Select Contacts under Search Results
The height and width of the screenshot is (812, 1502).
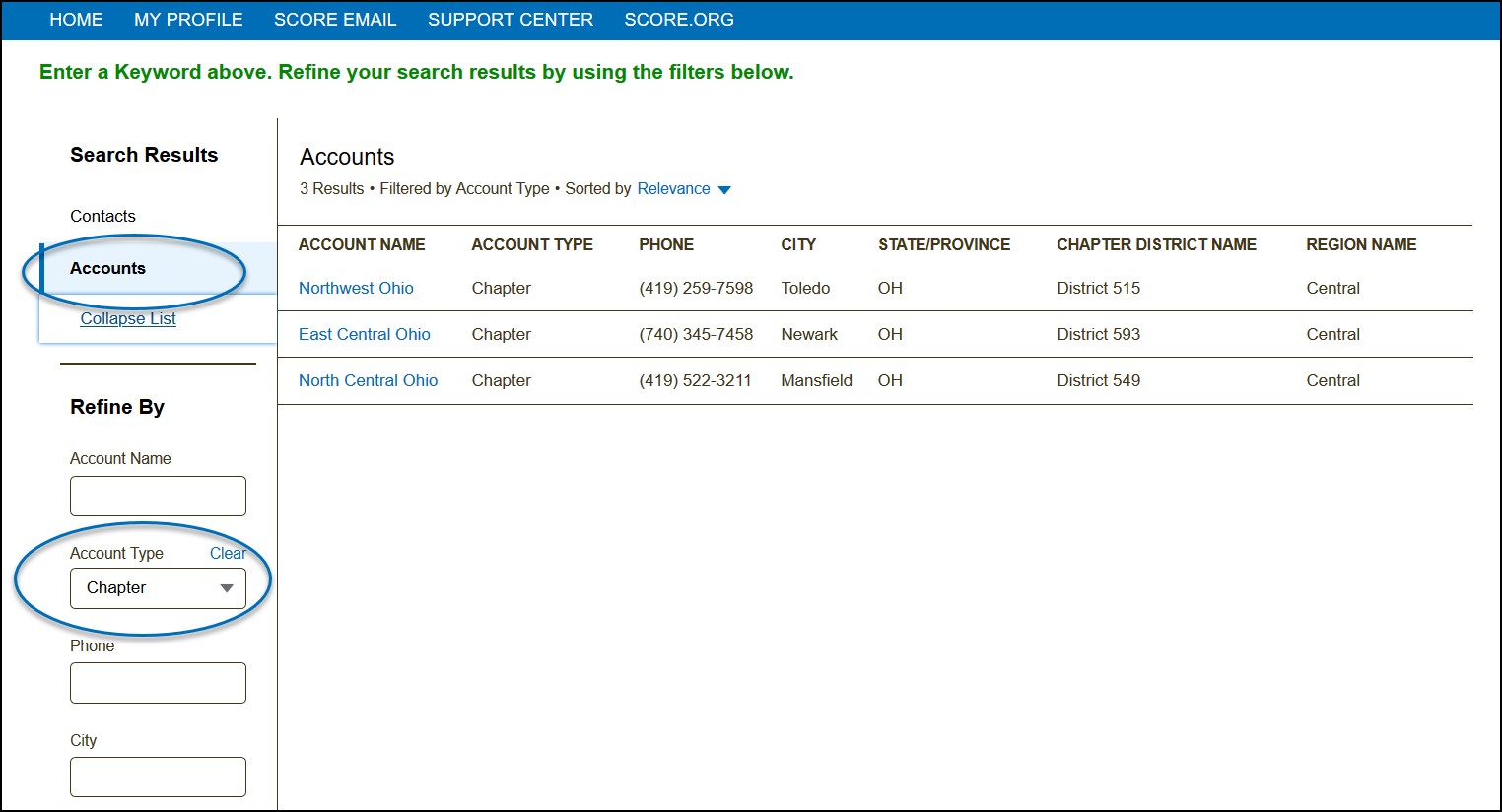point(102,216)
